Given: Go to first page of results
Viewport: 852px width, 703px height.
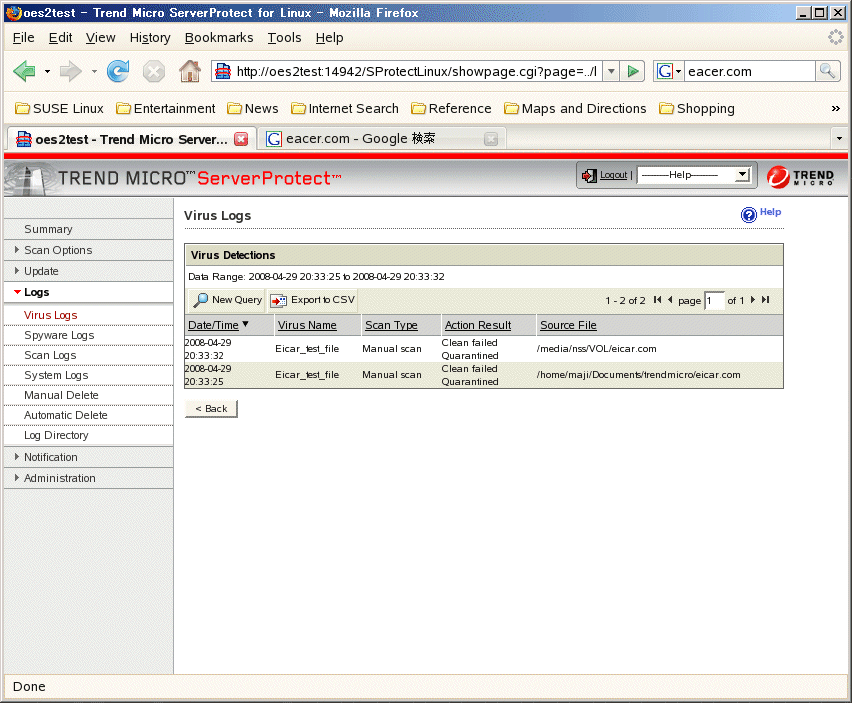Looking at the screenshot, I should click(657, 299).
